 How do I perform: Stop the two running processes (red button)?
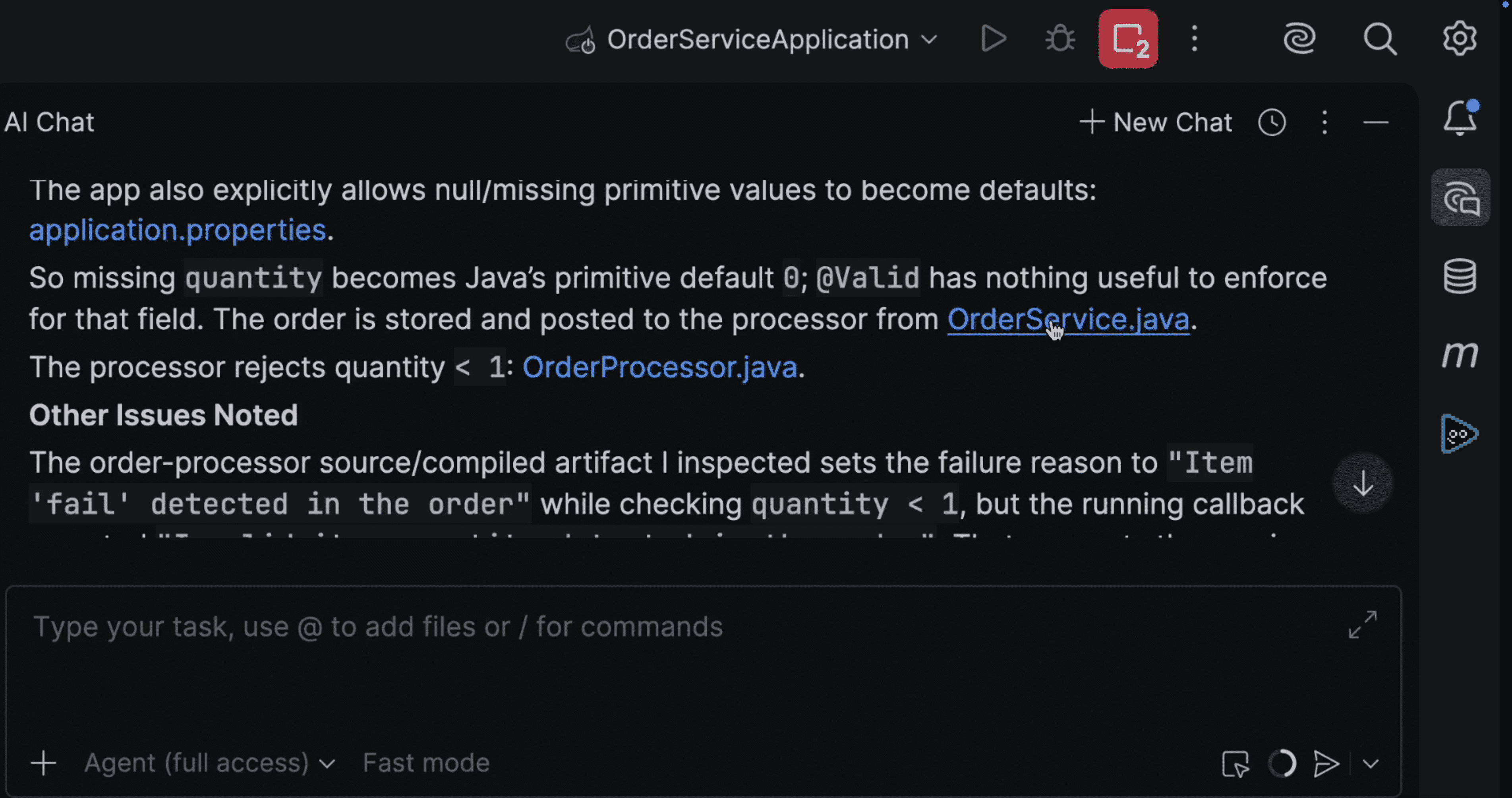[1128, 39]
